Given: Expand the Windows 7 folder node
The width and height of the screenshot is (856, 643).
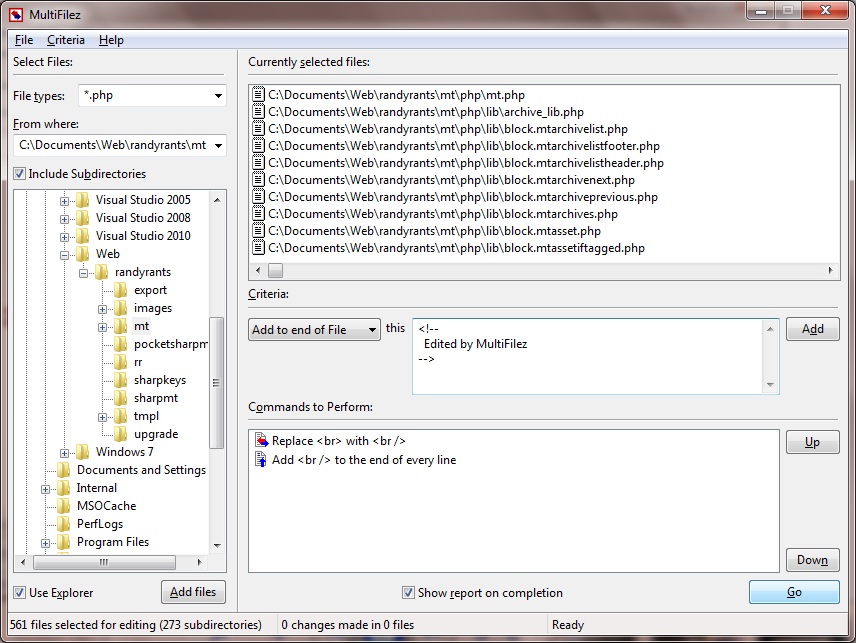Looking at the screenshot, I should tap(64, 454).
